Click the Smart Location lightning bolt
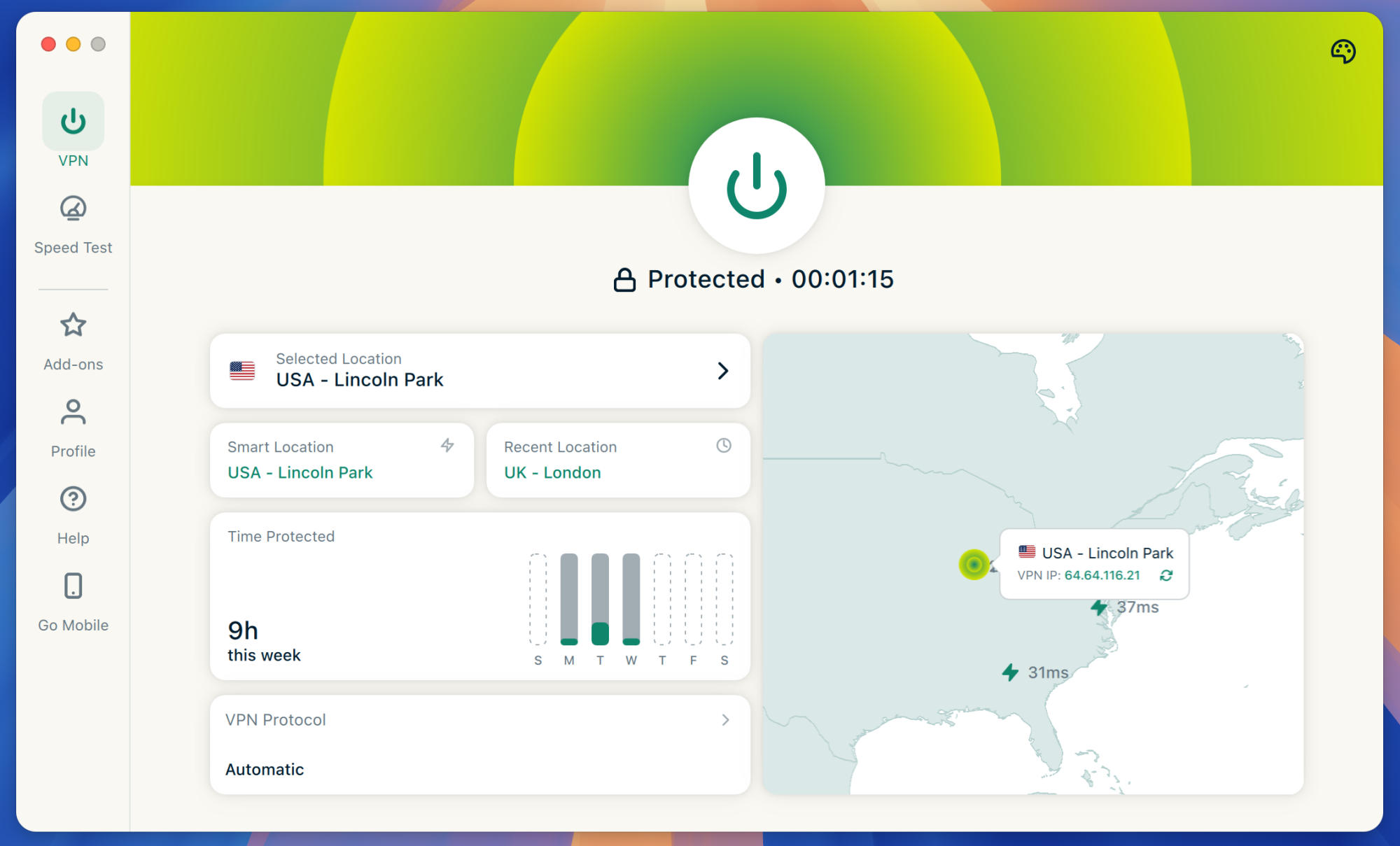 click(x=447, y=445)
